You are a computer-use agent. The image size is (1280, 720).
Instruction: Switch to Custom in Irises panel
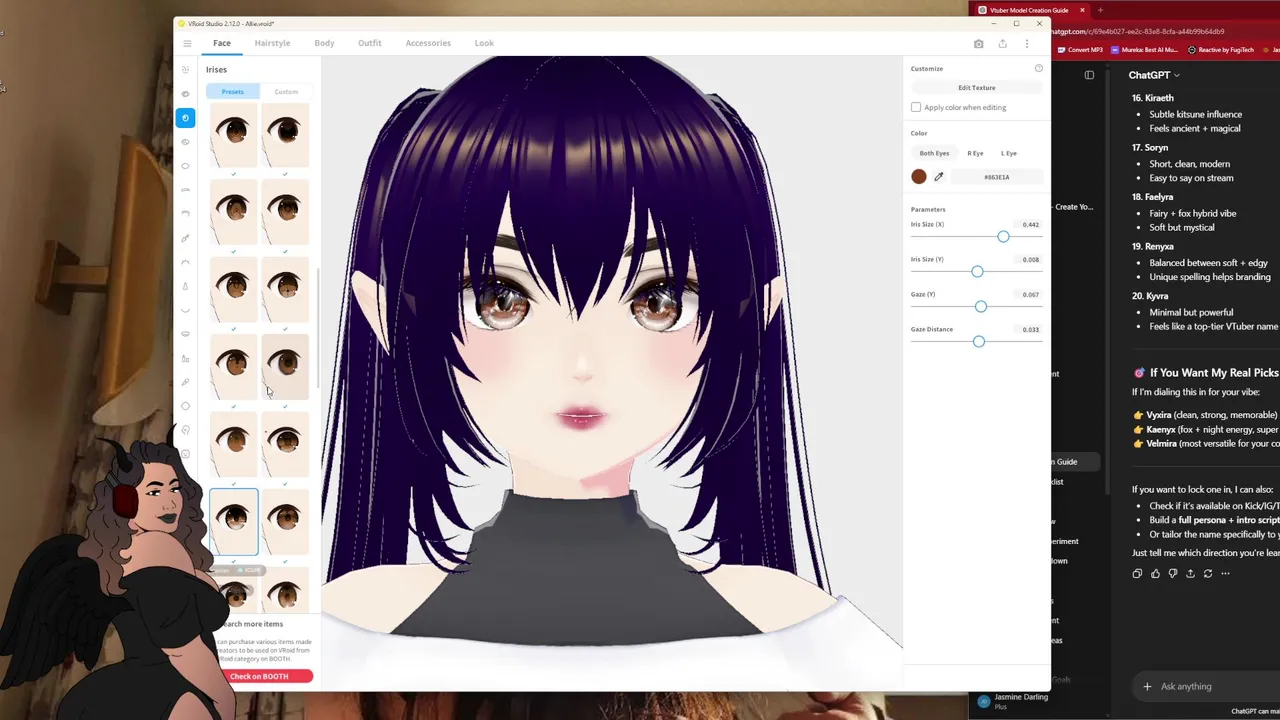click(x=286, y=92)
